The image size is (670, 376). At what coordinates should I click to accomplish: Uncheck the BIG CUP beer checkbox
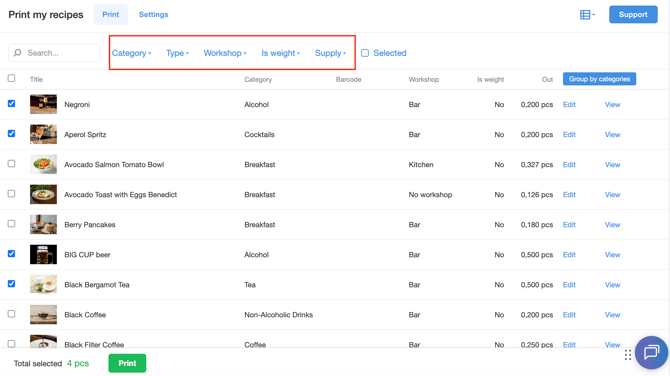[x=12, y=253]
